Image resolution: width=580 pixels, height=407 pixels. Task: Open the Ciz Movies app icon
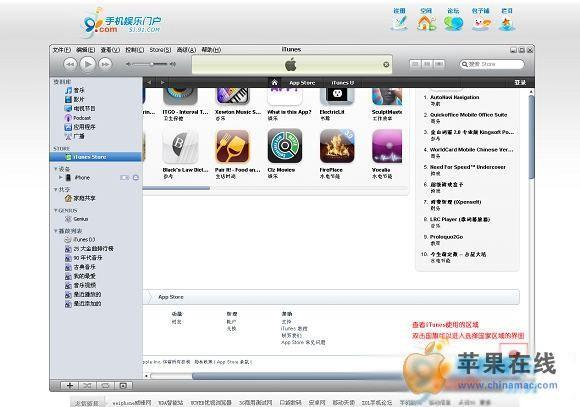tap(284, 147)
